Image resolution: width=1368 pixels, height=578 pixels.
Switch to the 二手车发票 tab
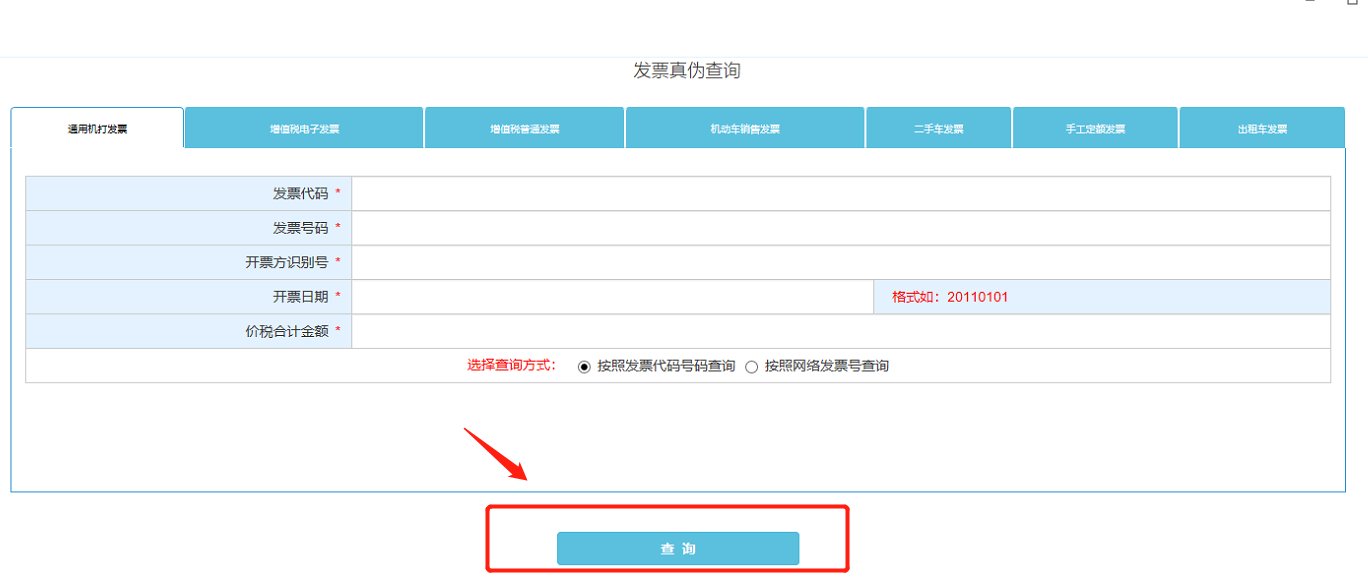tap(937, 128)
